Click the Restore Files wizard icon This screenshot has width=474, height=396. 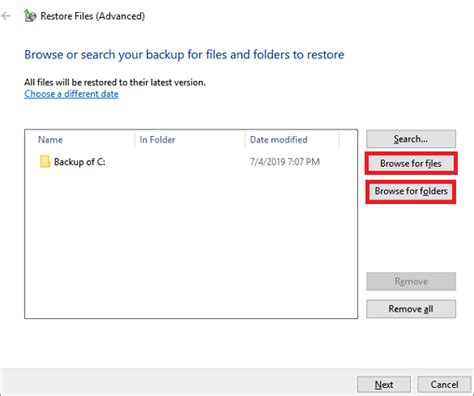point(30,16)
